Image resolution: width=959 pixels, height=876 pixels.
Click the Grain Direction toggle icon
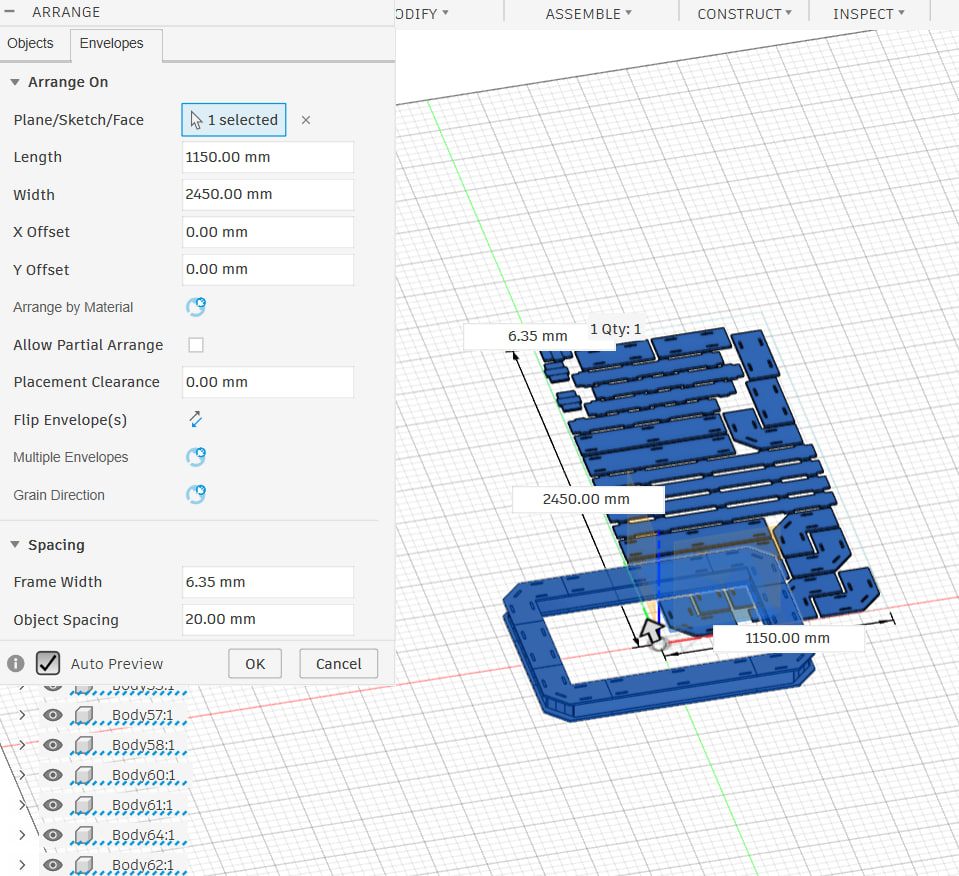(x=196, y=494)
